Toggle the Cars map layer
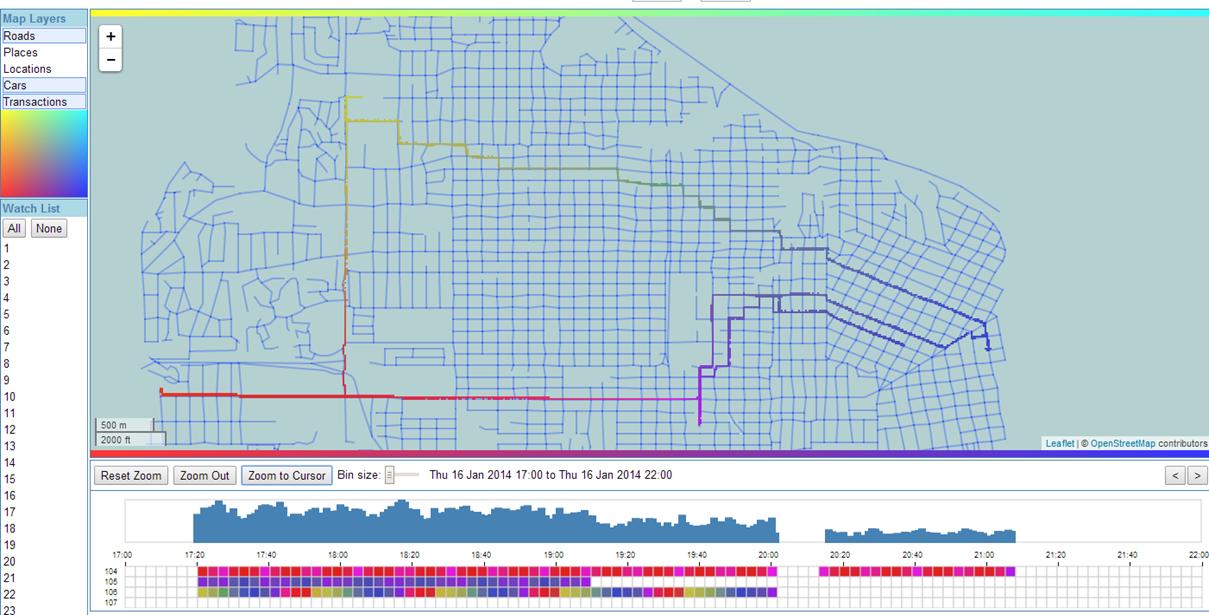 click(43, 86)
